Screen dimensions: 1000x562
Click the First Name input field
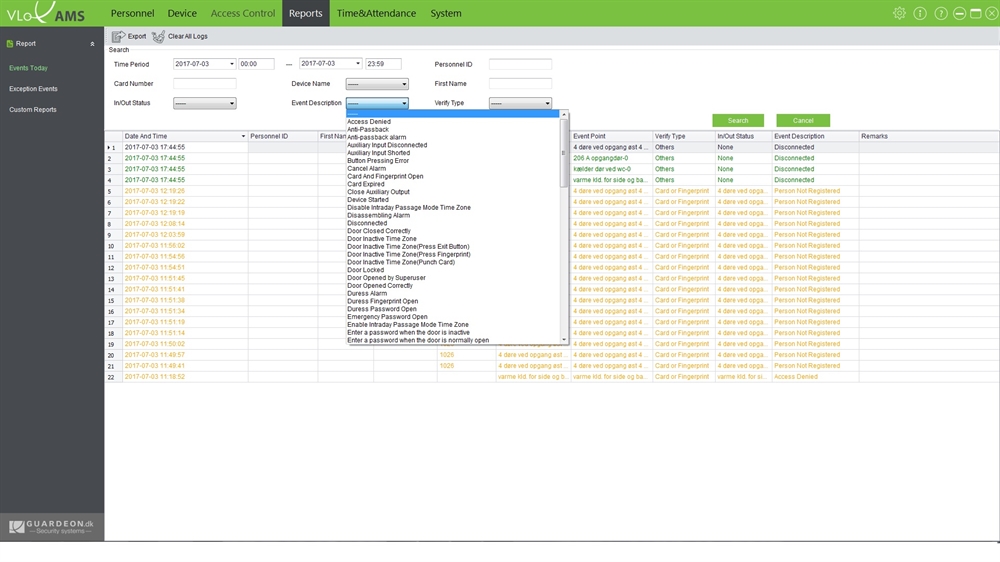tap(520, 84)
